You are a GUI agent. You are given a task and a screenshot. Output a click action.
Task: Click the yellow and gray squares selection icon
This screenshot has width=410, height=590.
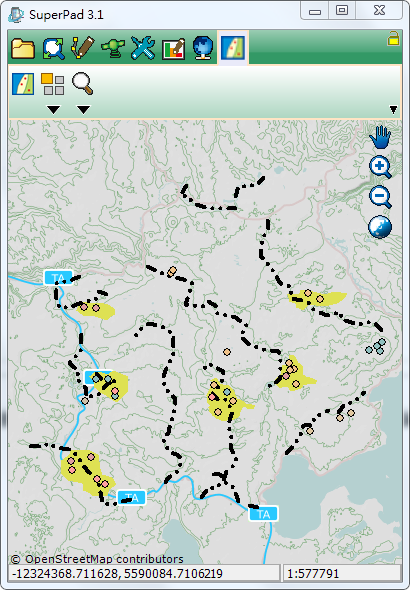(x=53, y=84)
